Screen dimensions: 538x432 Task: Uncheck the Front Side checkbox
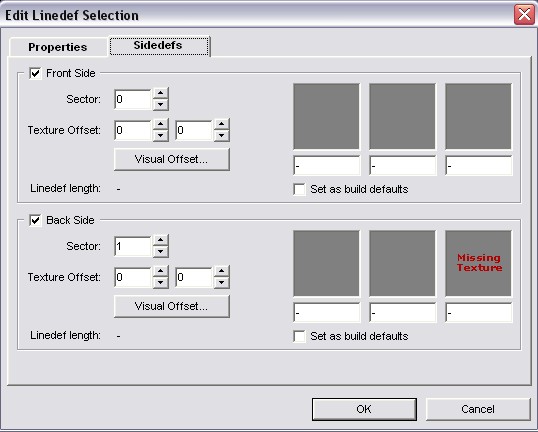coord(35,73)
